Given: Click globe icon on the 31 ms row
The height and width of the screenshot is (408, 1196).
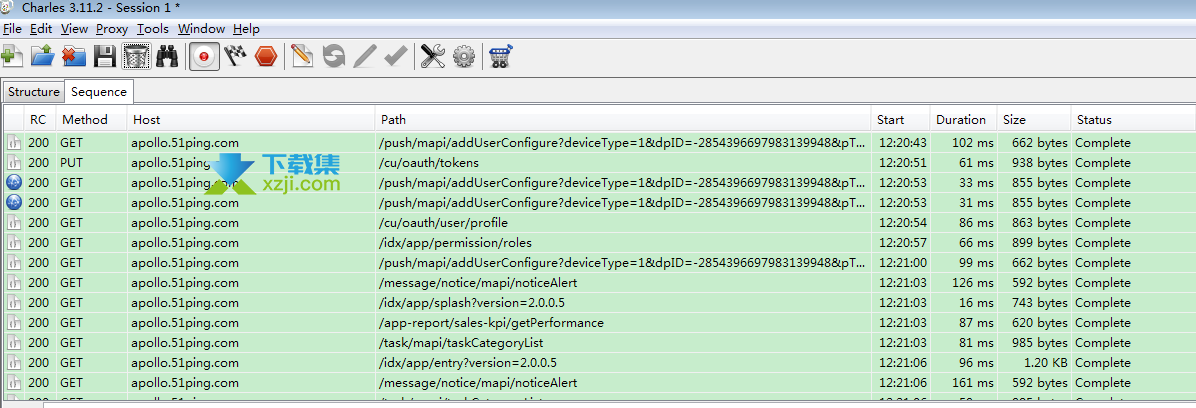Looking at the screenshot, I should (x=14, y=202).
